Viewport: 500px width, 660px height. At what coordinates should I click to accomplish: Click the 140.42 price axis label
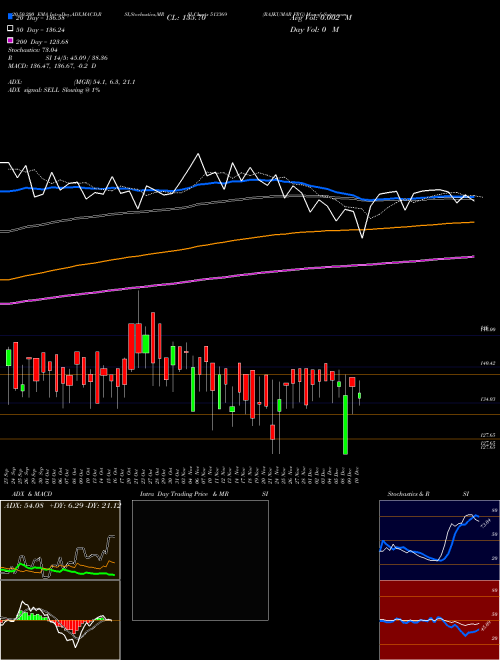488,363
